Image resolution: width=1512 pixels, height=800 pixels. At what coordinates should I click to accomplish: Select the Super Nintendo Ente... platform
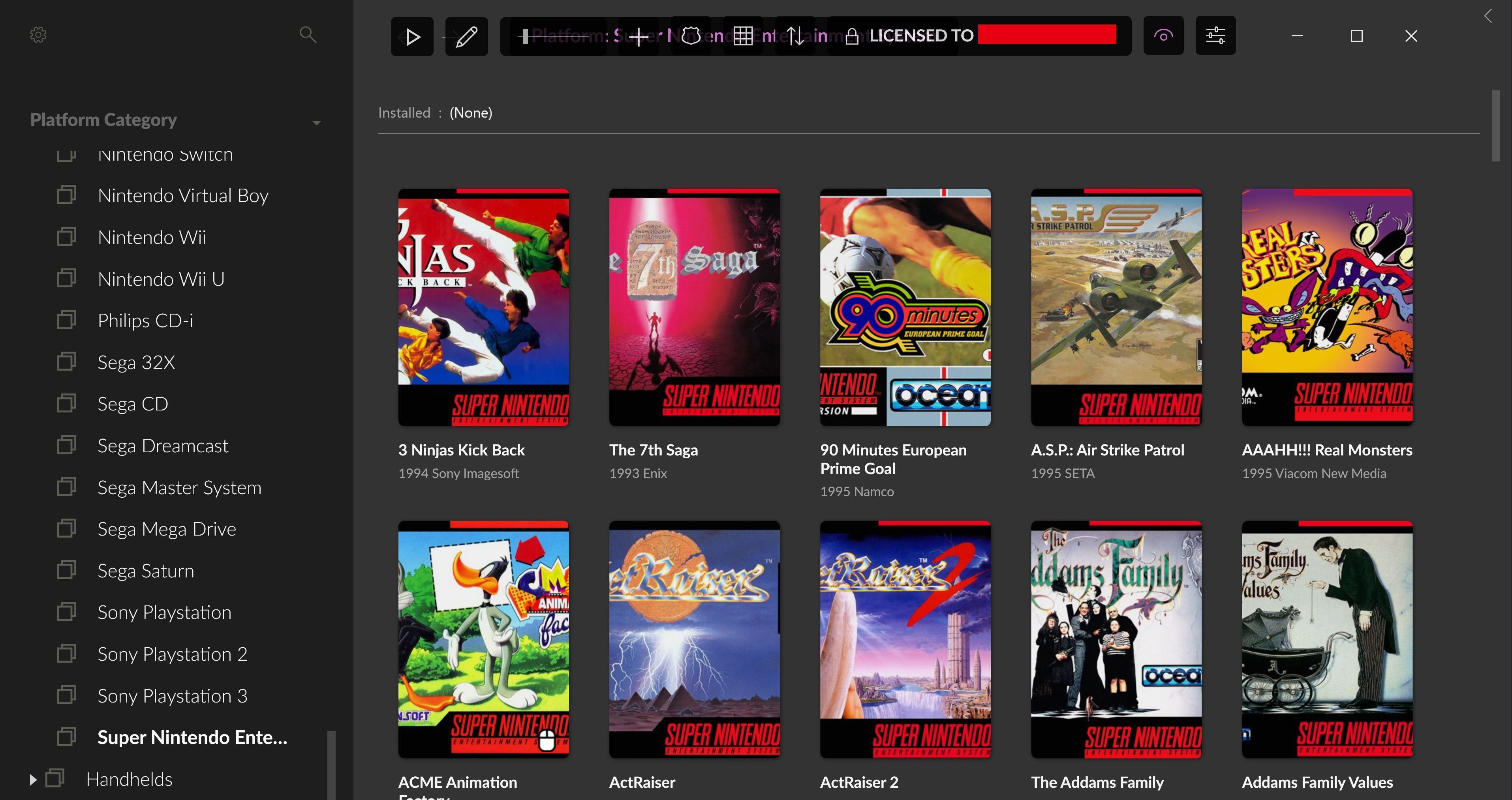[x=193, y=737]
